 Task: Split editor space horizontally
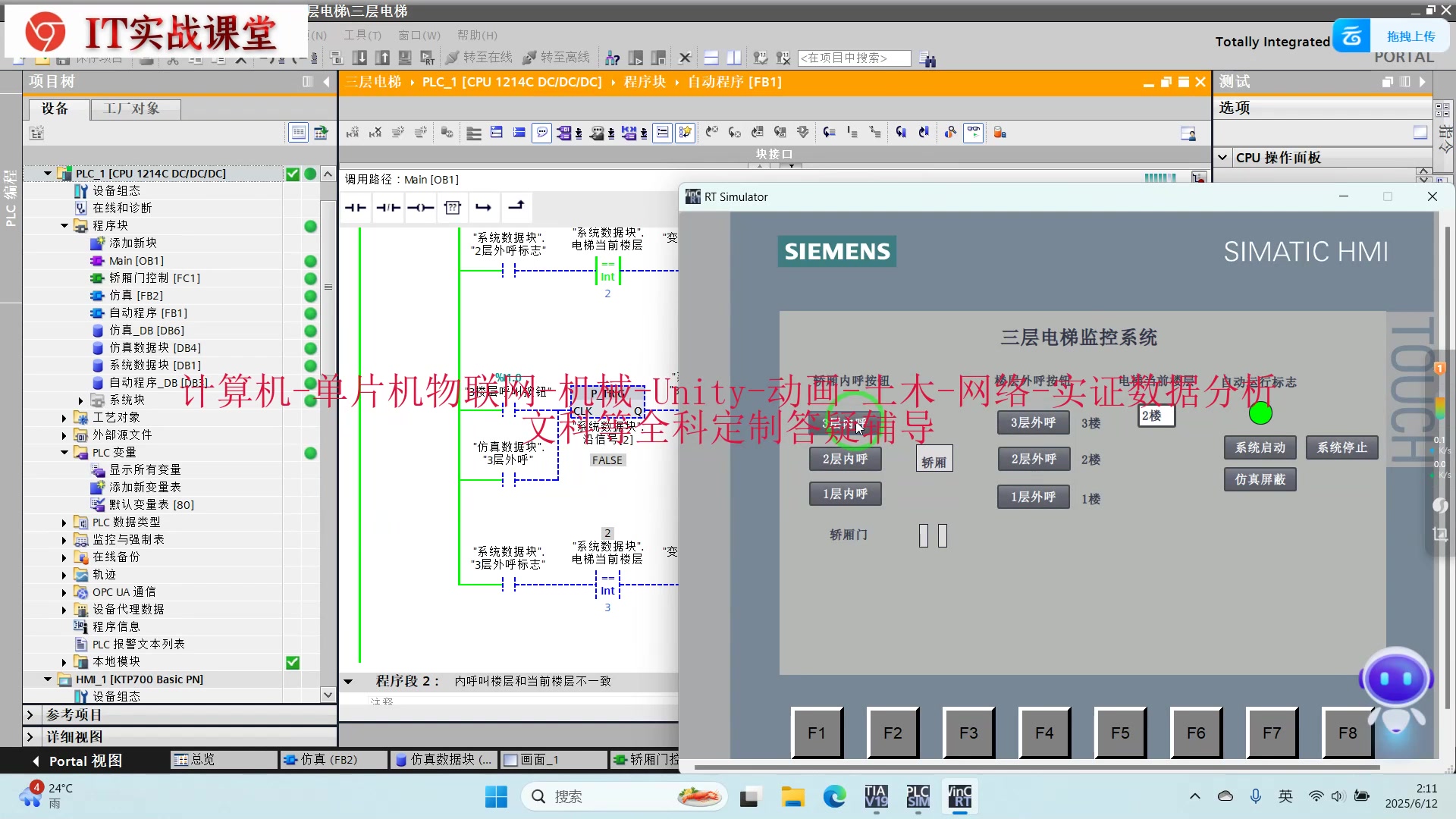711,58
